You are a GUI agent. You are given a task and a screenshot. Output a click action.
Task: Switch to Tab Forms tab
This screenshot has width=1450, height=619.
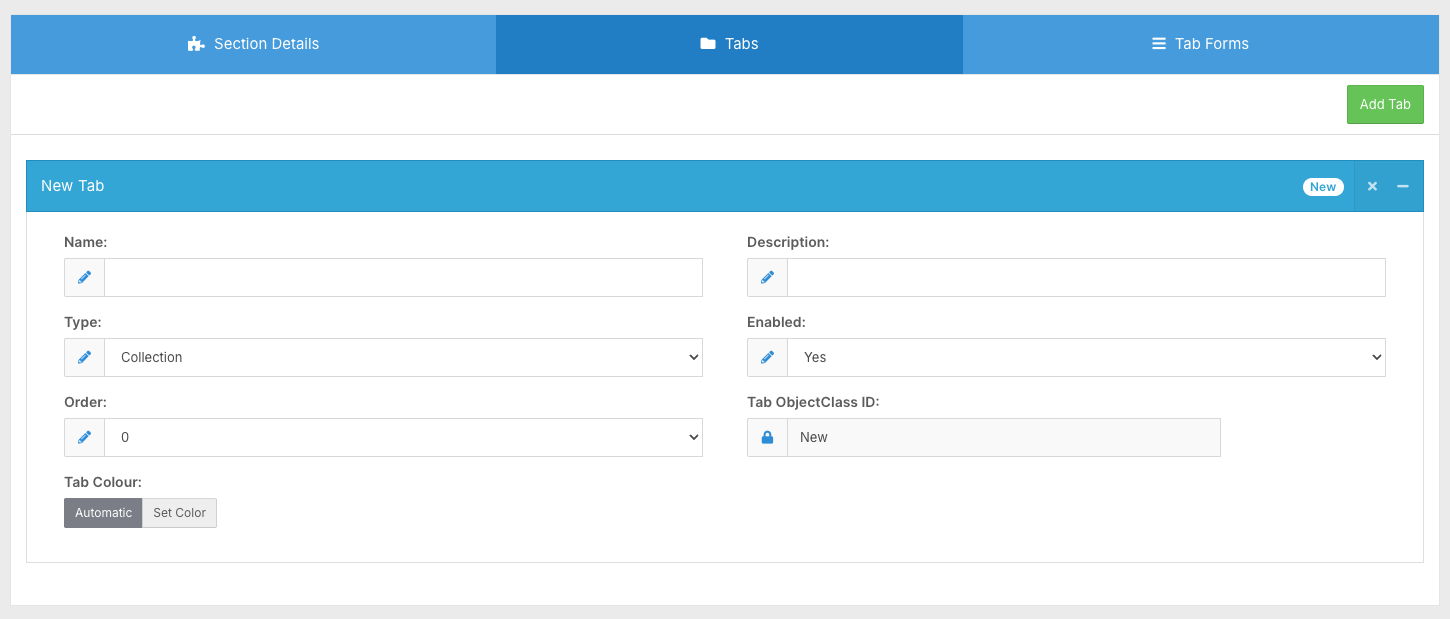(1200, 44)
